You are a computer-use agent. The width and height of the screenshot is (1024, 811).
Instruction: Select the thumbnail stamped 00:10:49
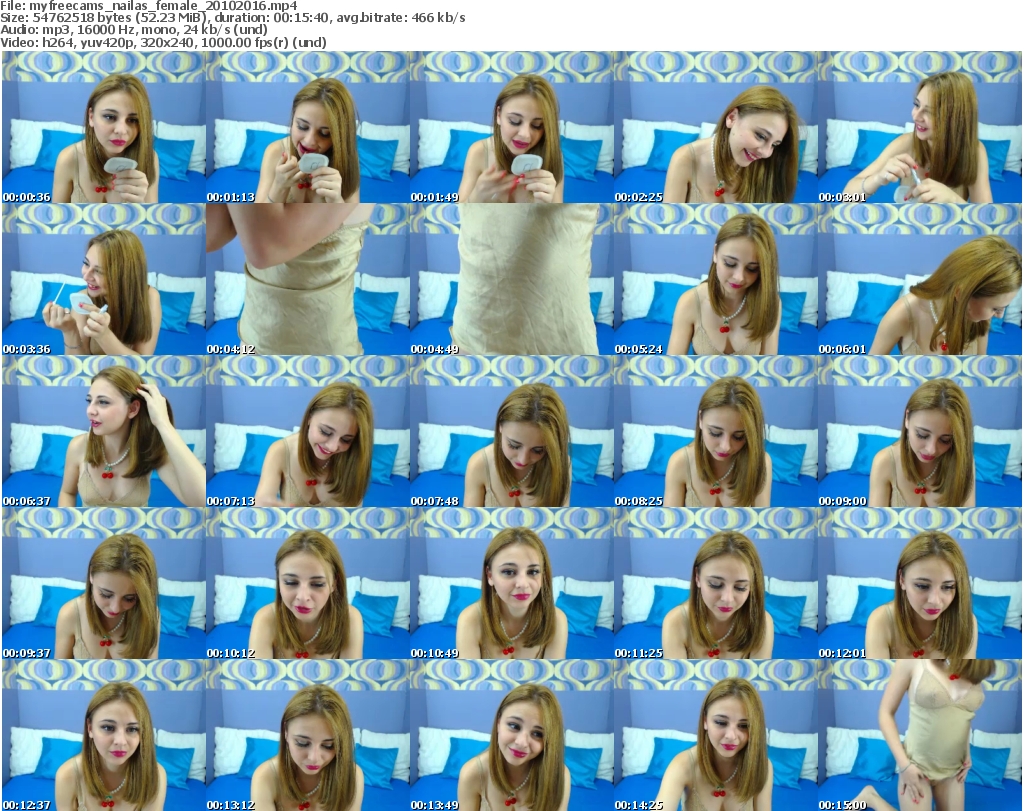click(511, 584)
